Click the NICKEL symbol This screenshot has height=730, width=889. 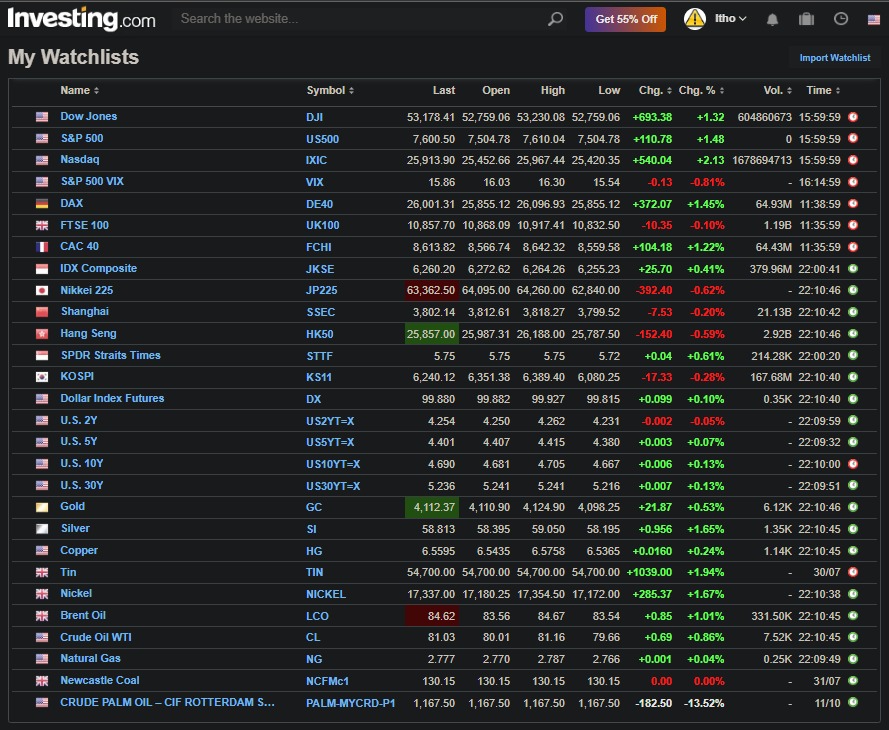tap(325, 594)
